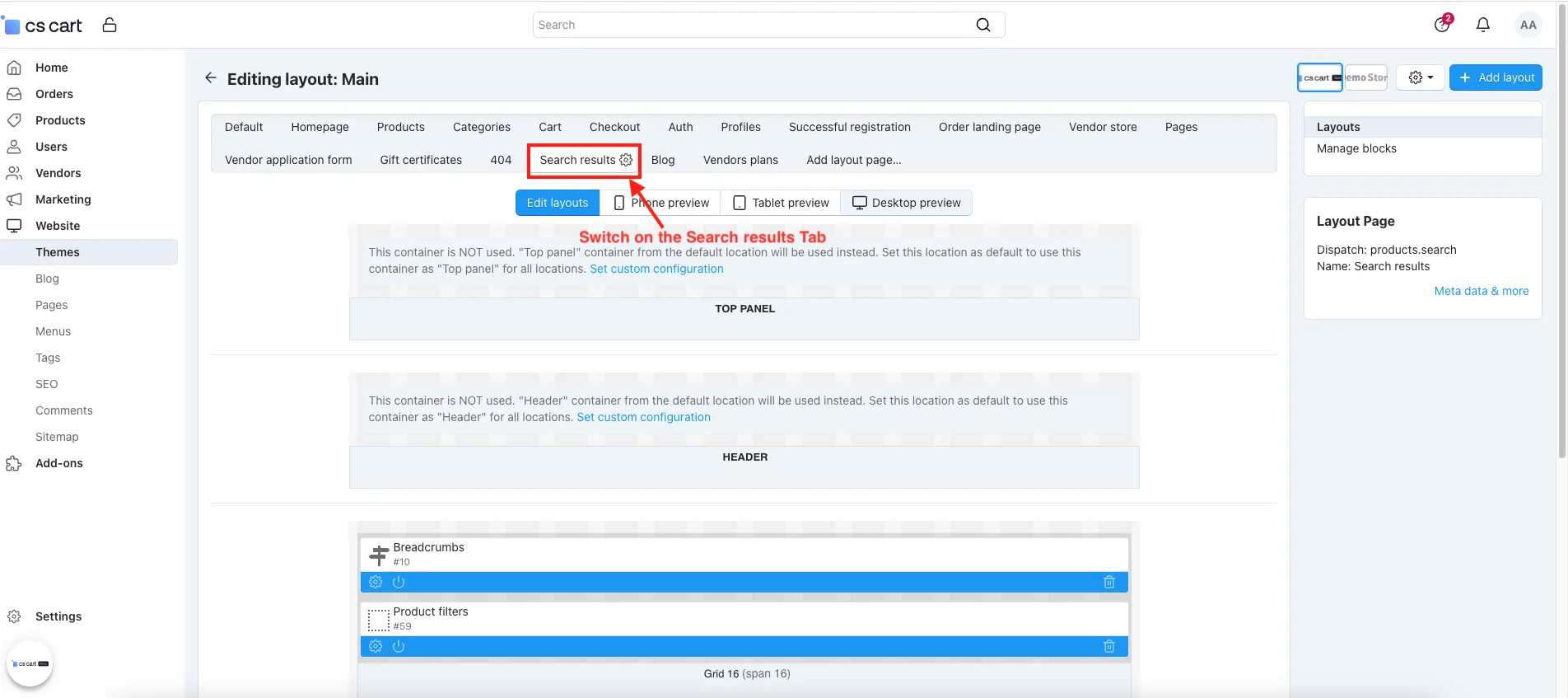Open the Products section
The image size is (1568, 698).
coord(60,120)
